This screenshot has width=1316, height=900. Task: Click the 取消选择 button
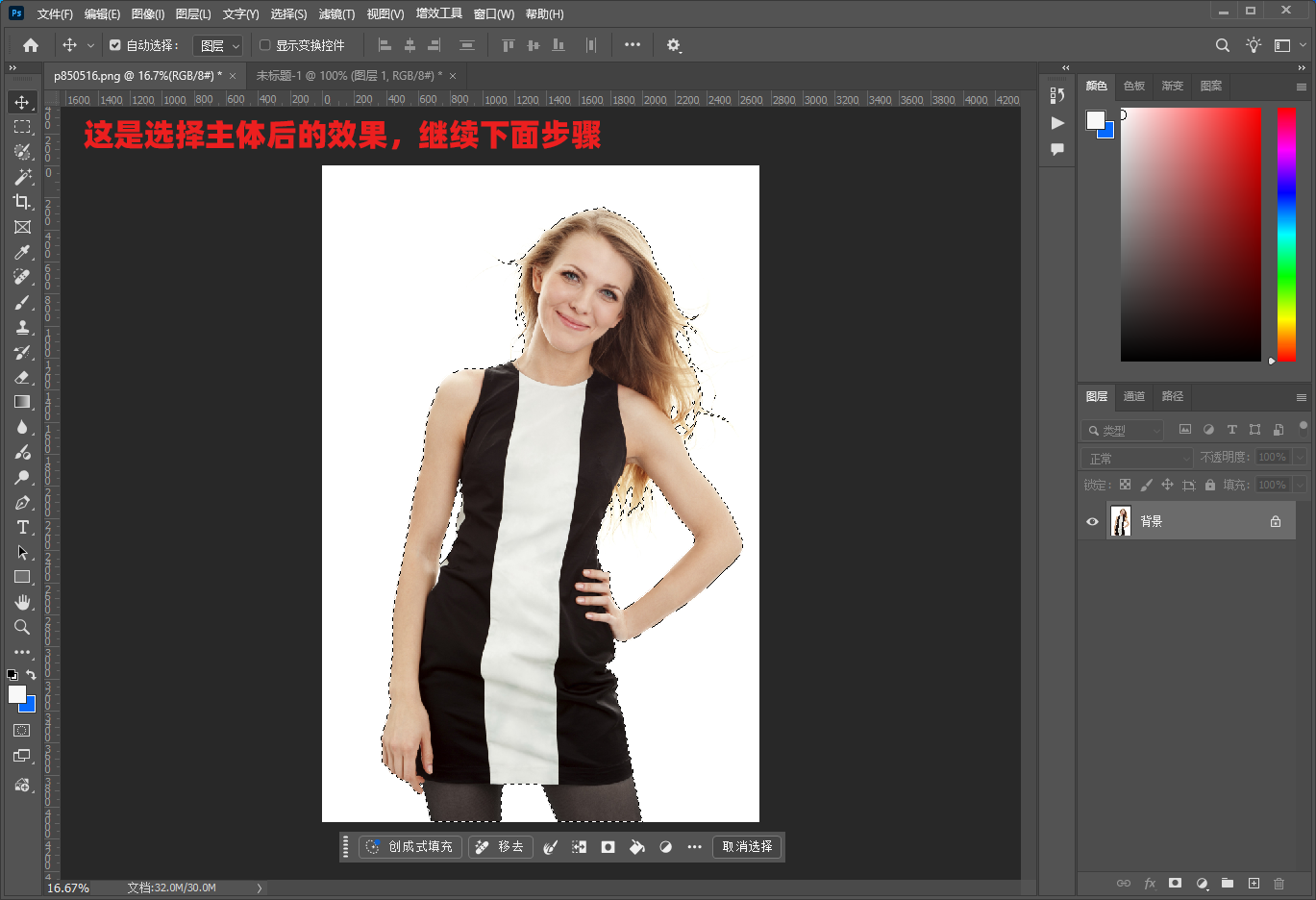pos(747,846)
